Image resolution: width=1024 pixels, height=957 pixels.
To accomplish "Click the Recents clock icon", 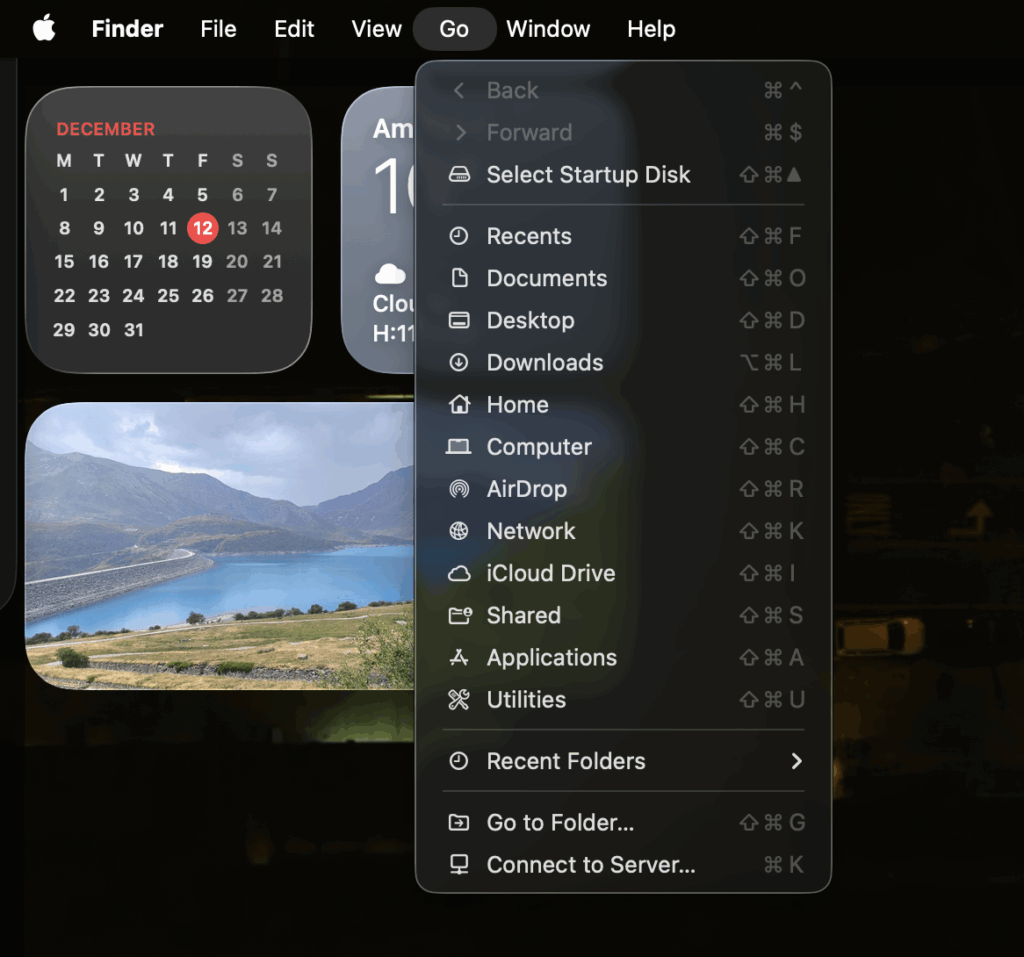I will click(459, 236).
